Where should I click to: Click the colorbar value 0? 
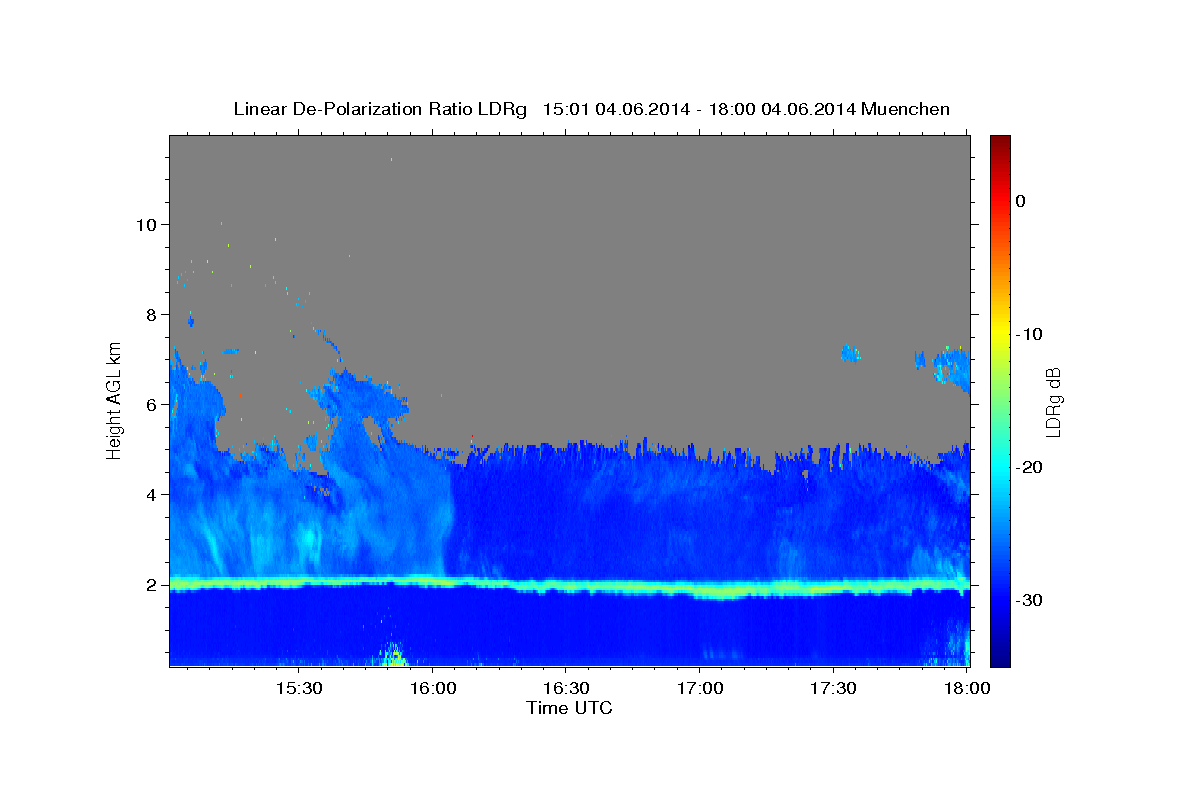coord(1021,201)
